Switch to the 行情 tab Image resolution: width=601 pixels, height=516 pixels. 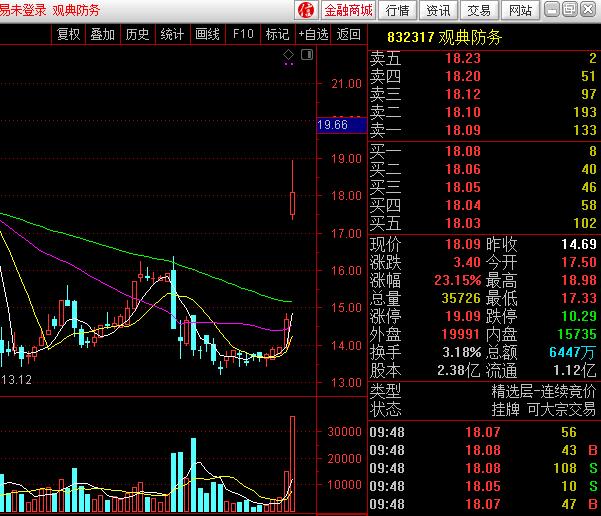(397, 11)
